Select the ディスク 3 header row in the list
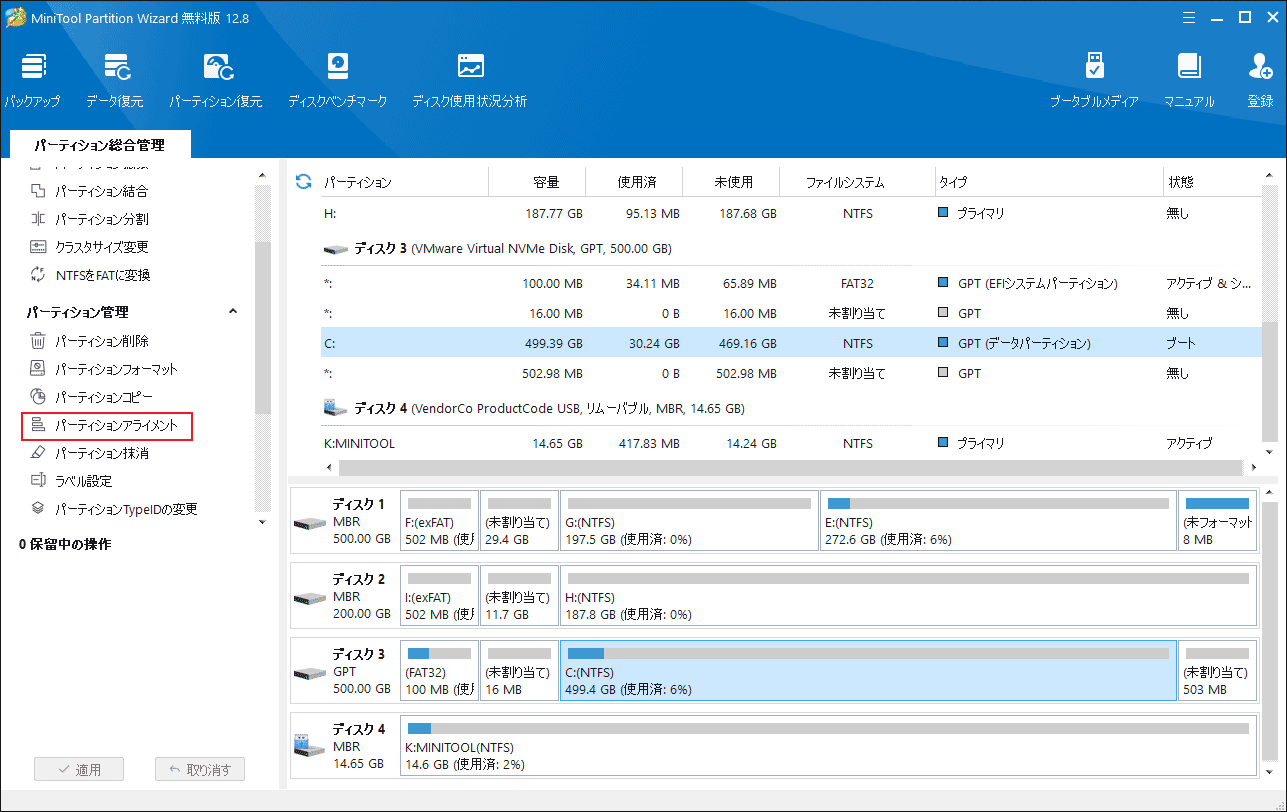 [x=790, y=248]
